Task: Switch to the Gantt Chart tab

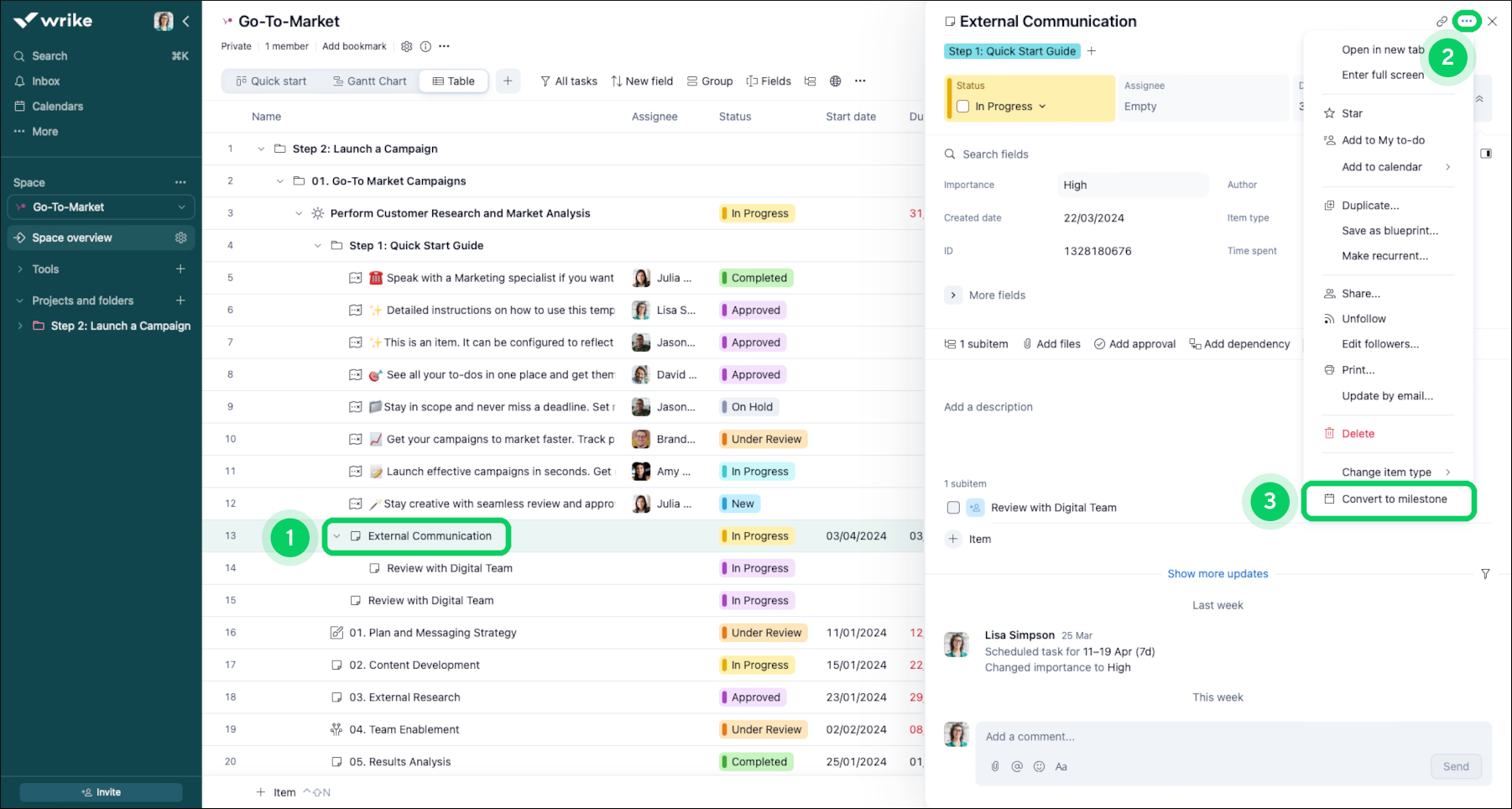Action: pos(370,81)
